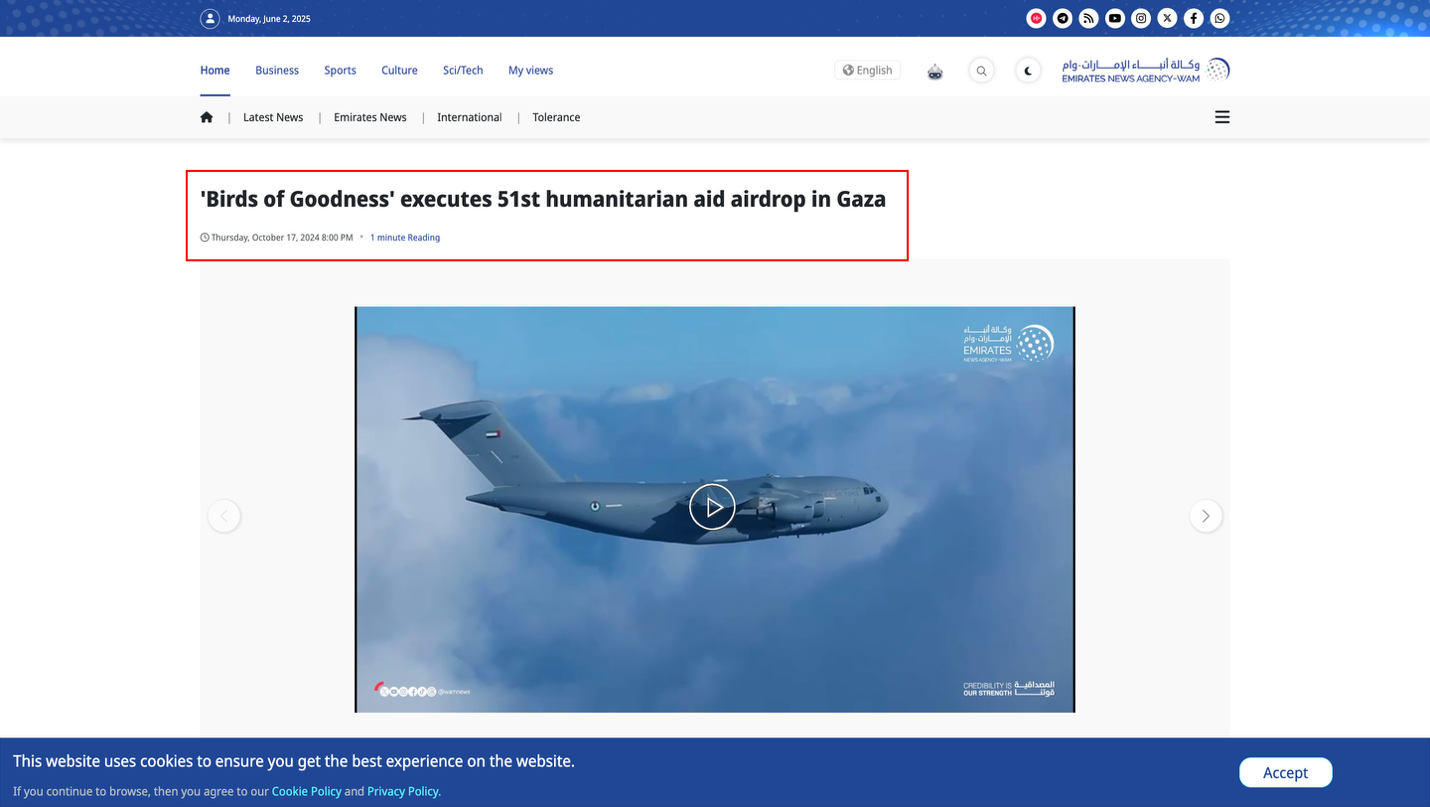Open the Instagram icon in header
1430x807 pixels.
coord(1141,18)
